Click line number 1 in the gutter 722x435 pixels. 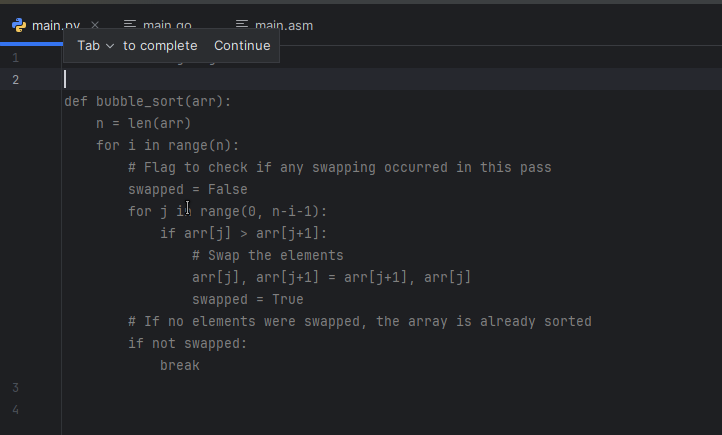point(15,58)
